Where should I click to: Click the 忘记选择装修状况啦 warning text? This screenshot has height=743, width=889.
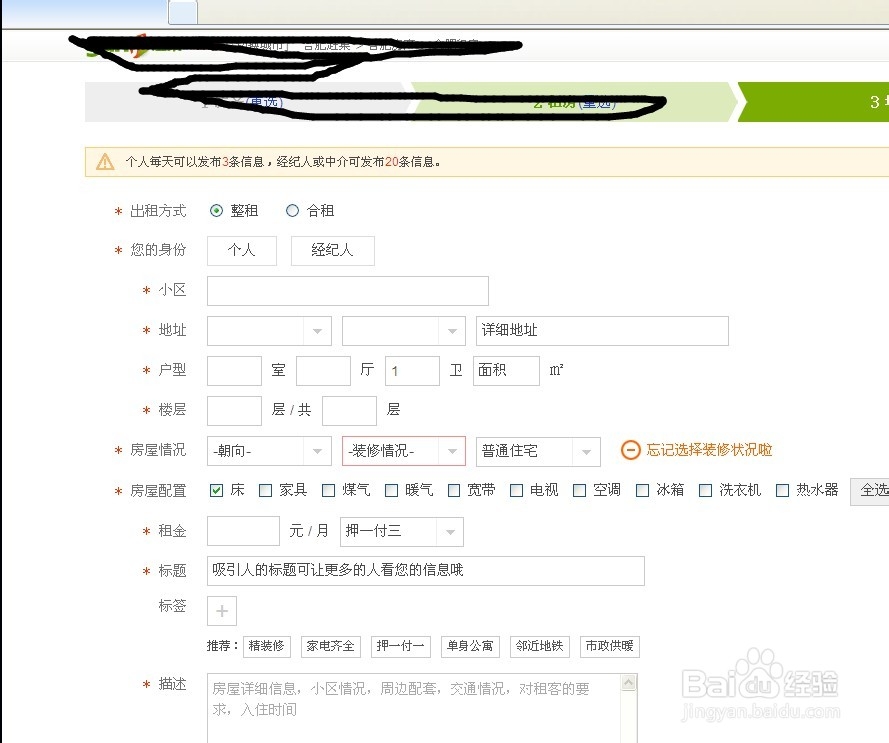coord(709,450)
